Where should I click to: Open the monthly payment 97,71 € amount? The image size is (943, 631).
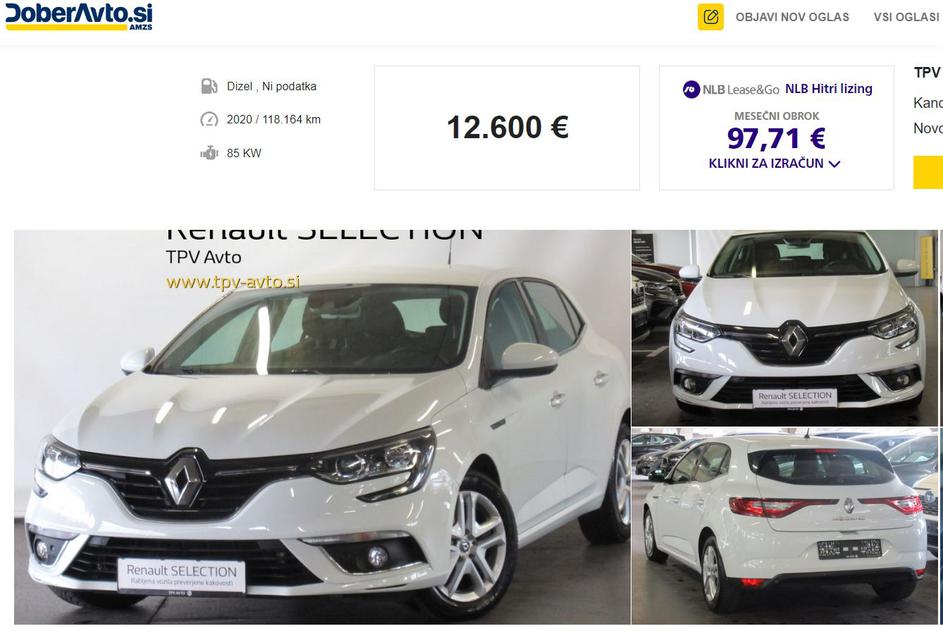[776, 138]
